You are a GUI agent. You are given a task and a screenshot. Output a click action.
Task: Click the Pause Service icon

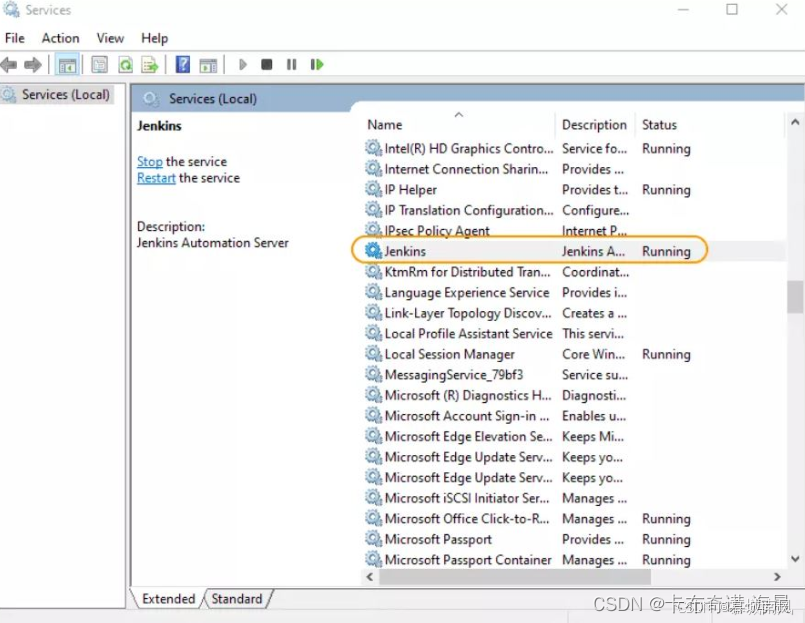point(291,65)
